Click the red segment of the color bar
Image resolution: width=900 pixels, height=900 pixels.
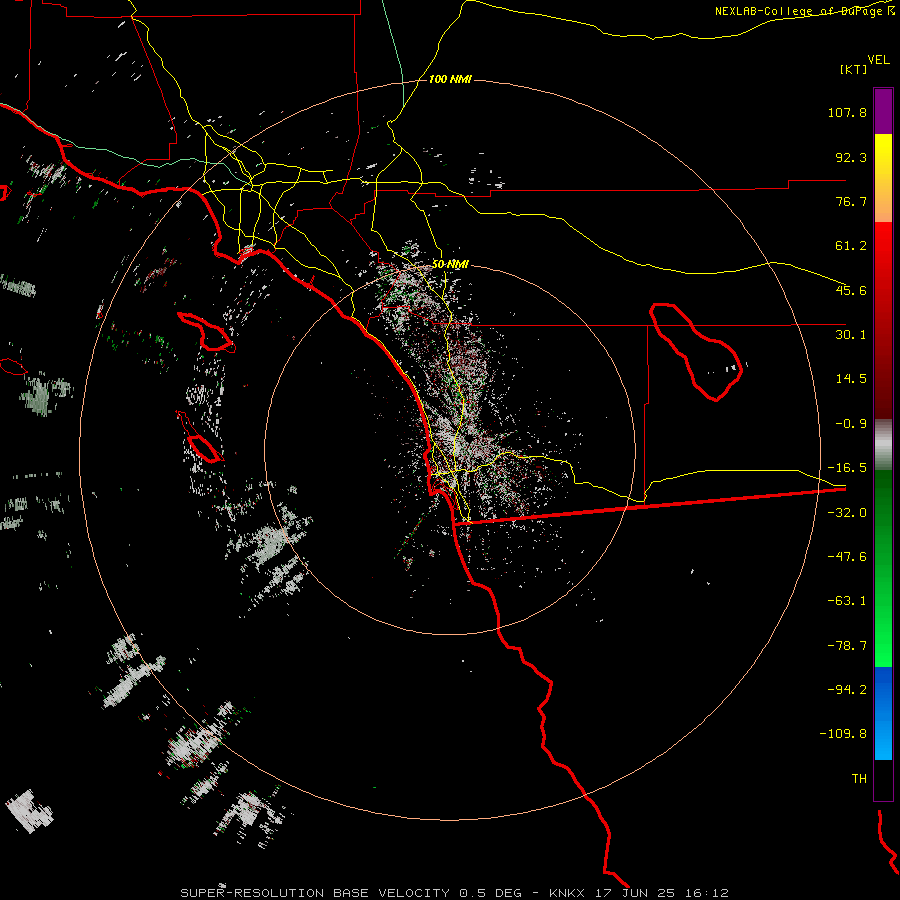tap(883, 320)
